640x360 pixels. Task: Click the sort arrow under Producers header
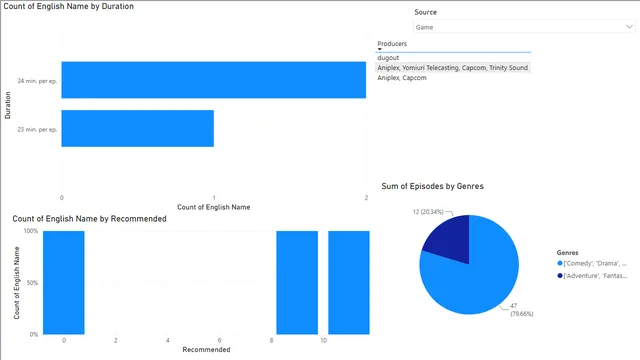click(380, 49)
